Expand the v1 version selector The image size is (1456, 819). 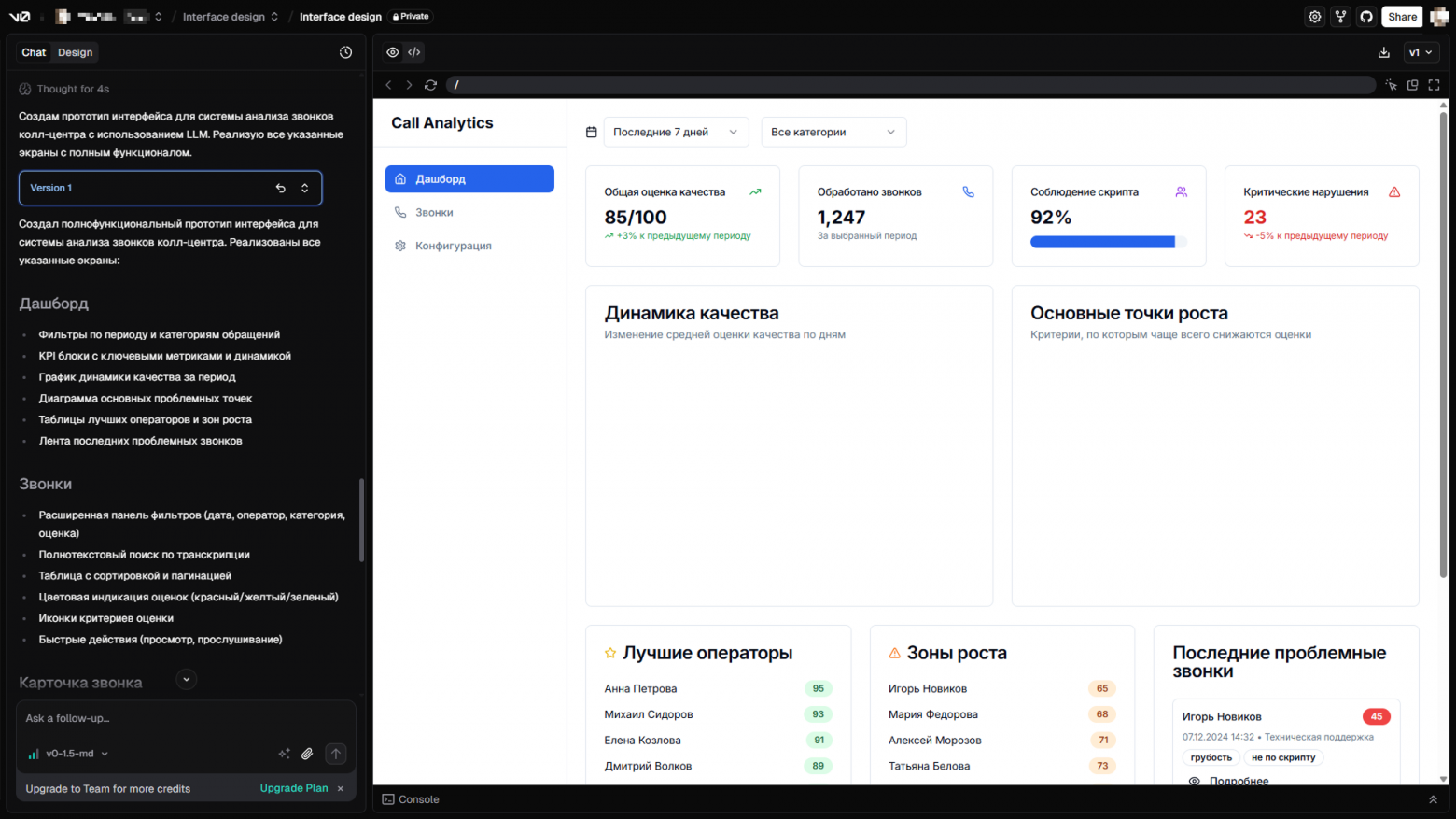[1420, 52]
